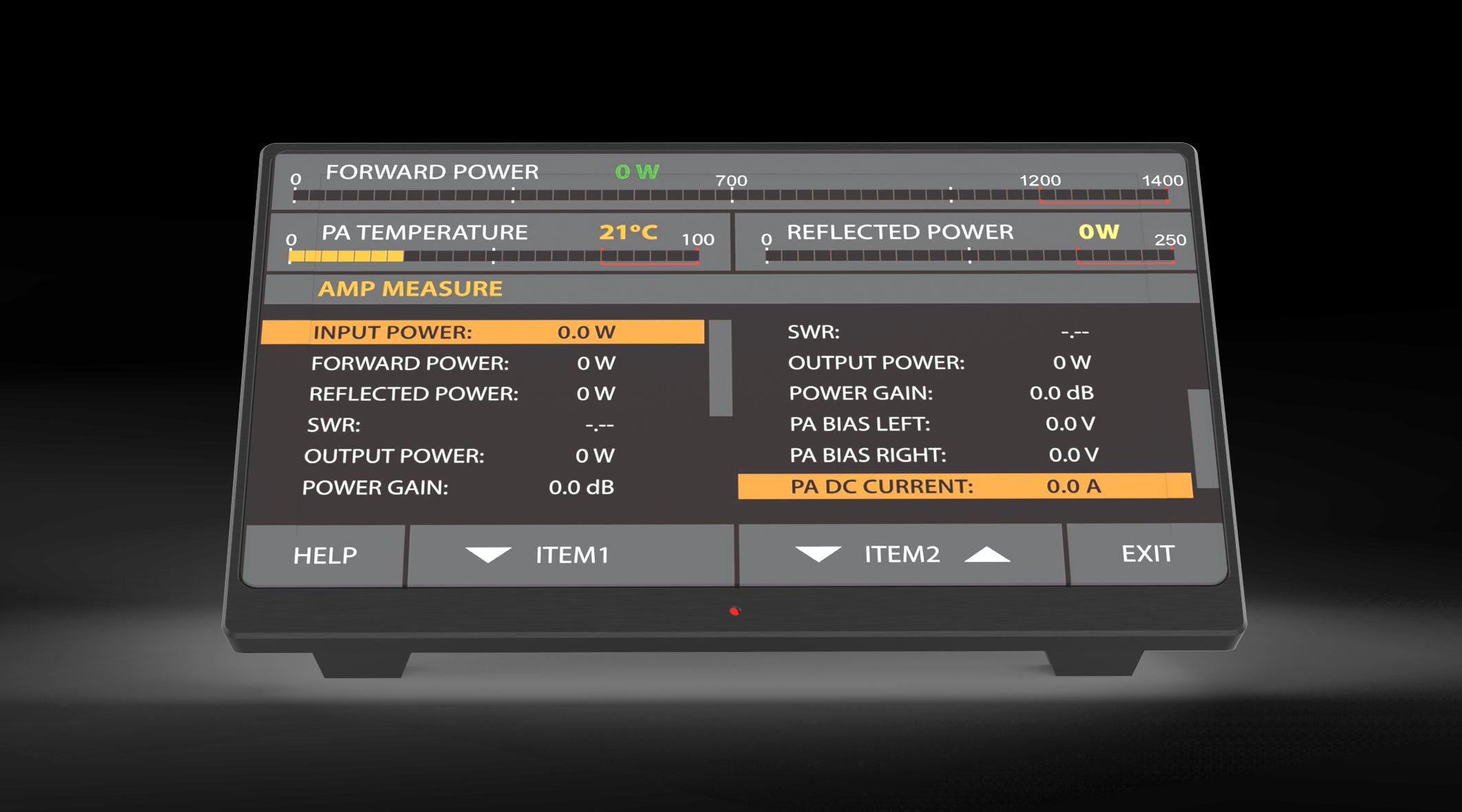Screen dimensions: 1462x812
Task: Click the 21°C temperature readout
Action: (x=628, y=232)
